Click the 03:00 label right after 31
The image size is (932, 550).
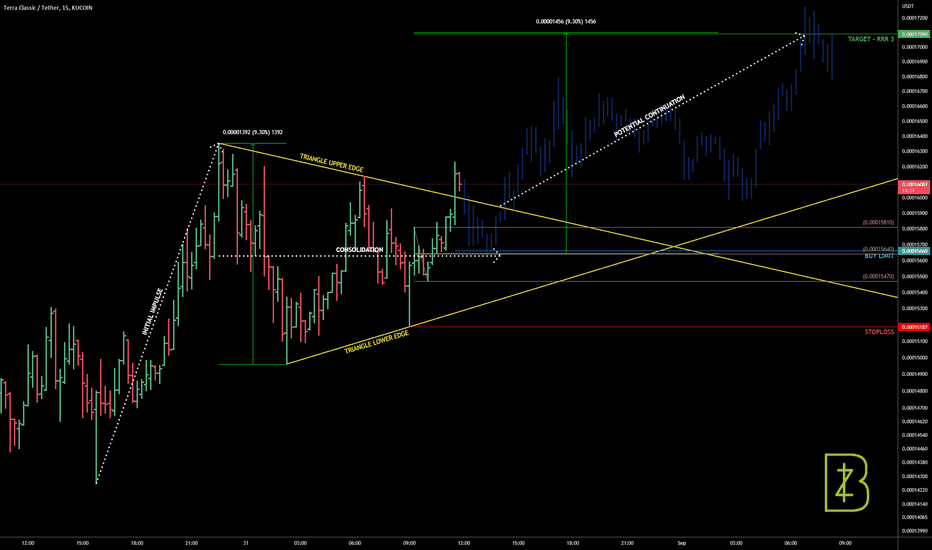pos(300,543)
